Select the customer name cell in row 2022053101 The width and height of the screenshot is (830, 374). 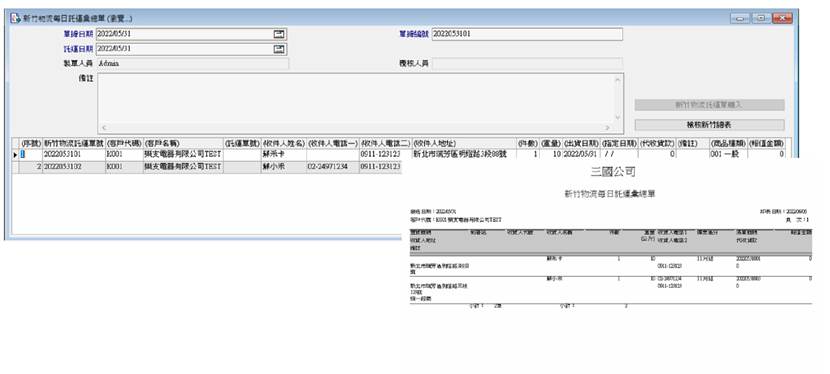coord(183,154)
